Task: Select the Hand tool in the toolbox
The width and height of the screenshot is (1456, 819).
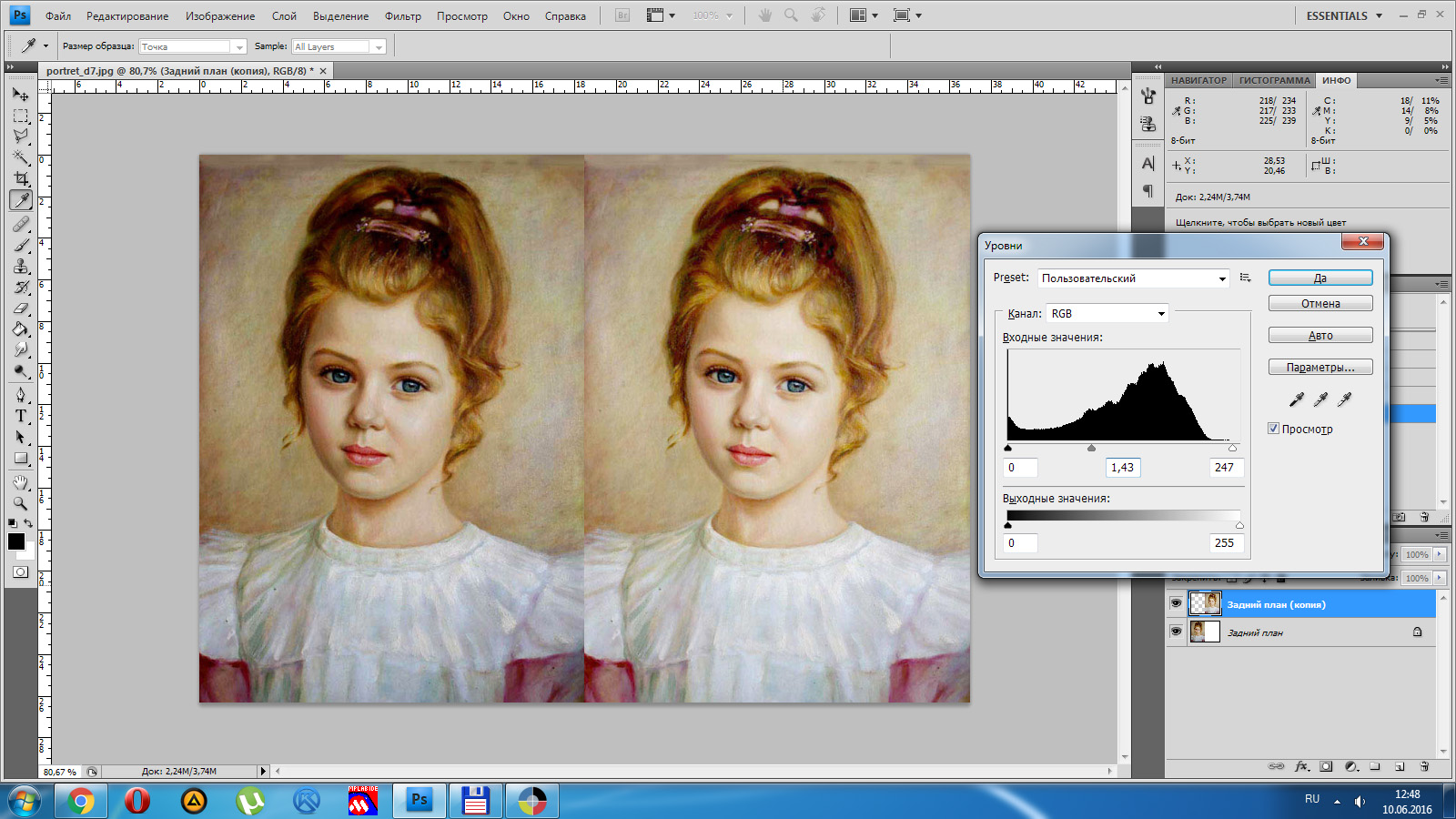Action: point(20,482)
